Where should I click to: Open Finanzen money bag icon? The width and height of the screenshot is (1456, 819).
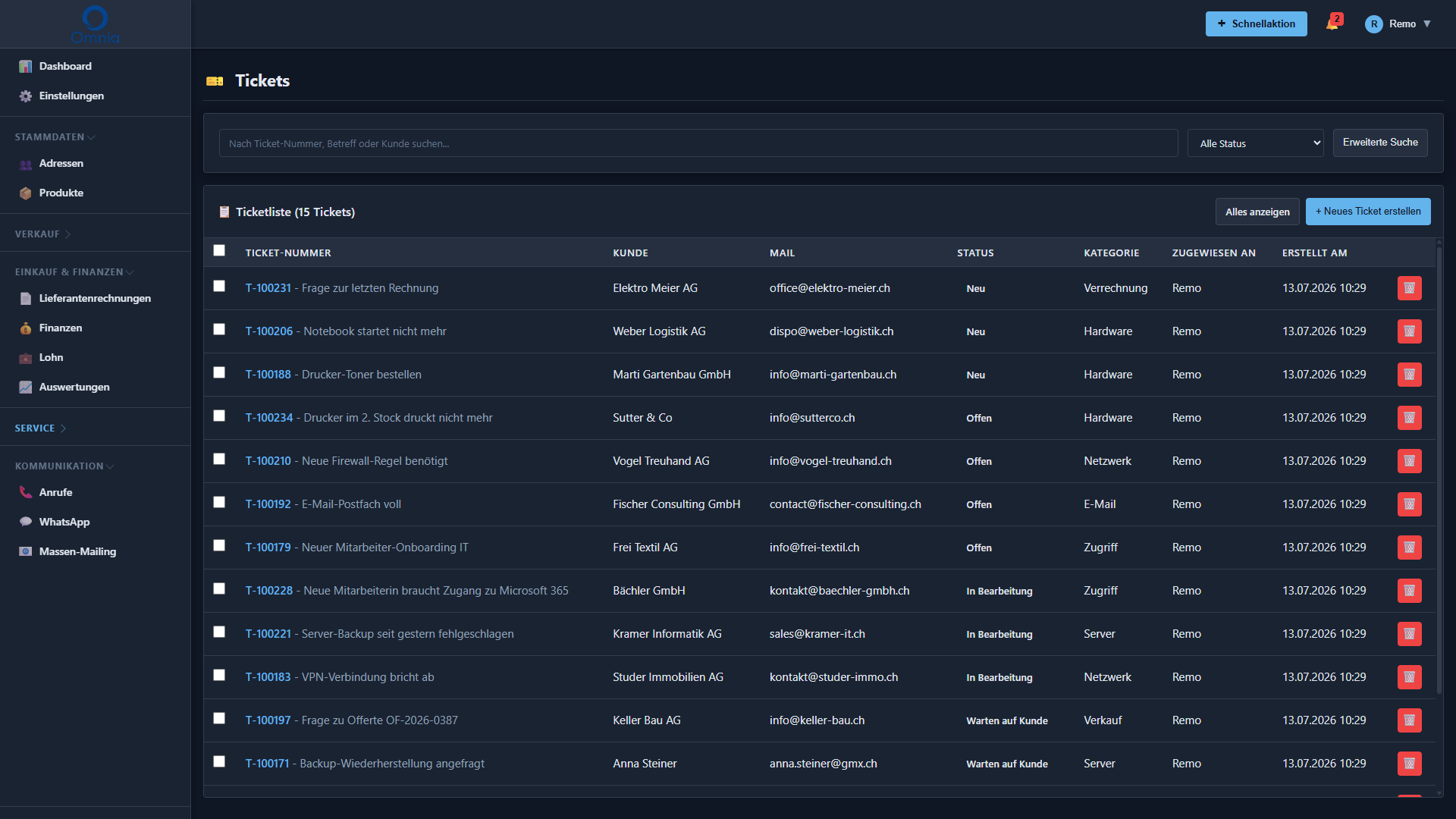pyautogui.click(x=26, y=328)
